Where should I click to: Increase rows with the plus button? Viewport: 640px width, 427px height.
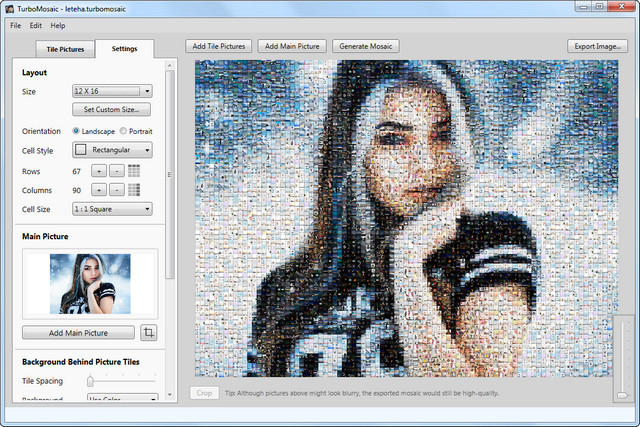tap(99, 172)
